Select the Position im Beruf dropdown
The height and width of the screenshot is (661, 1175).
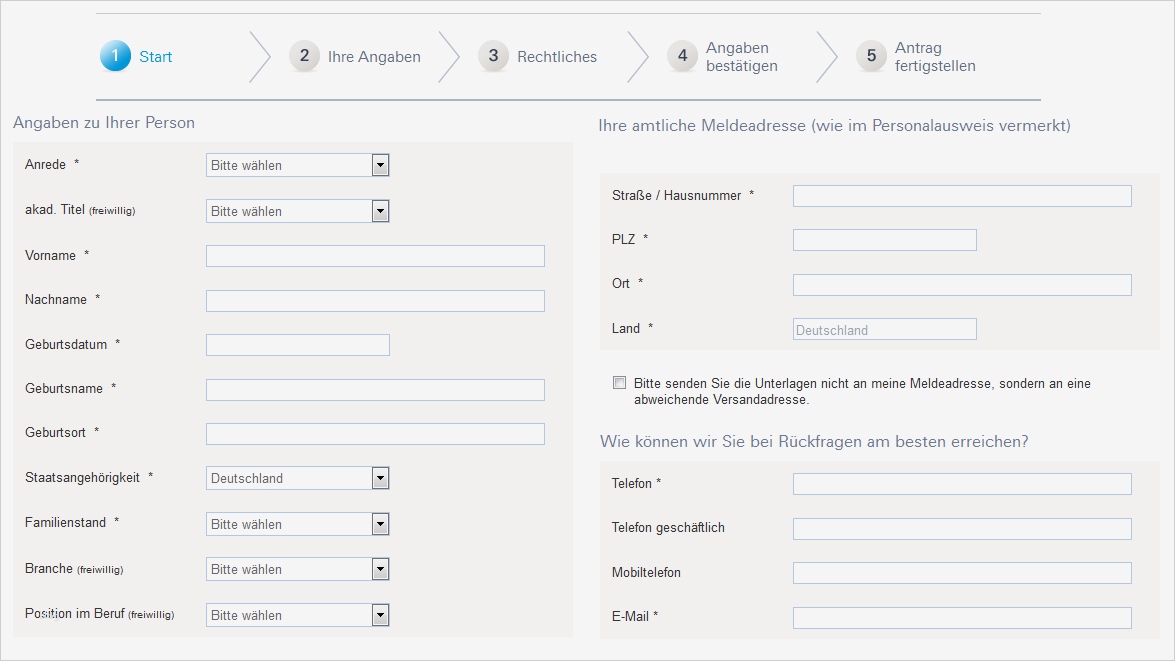[297, 615]
